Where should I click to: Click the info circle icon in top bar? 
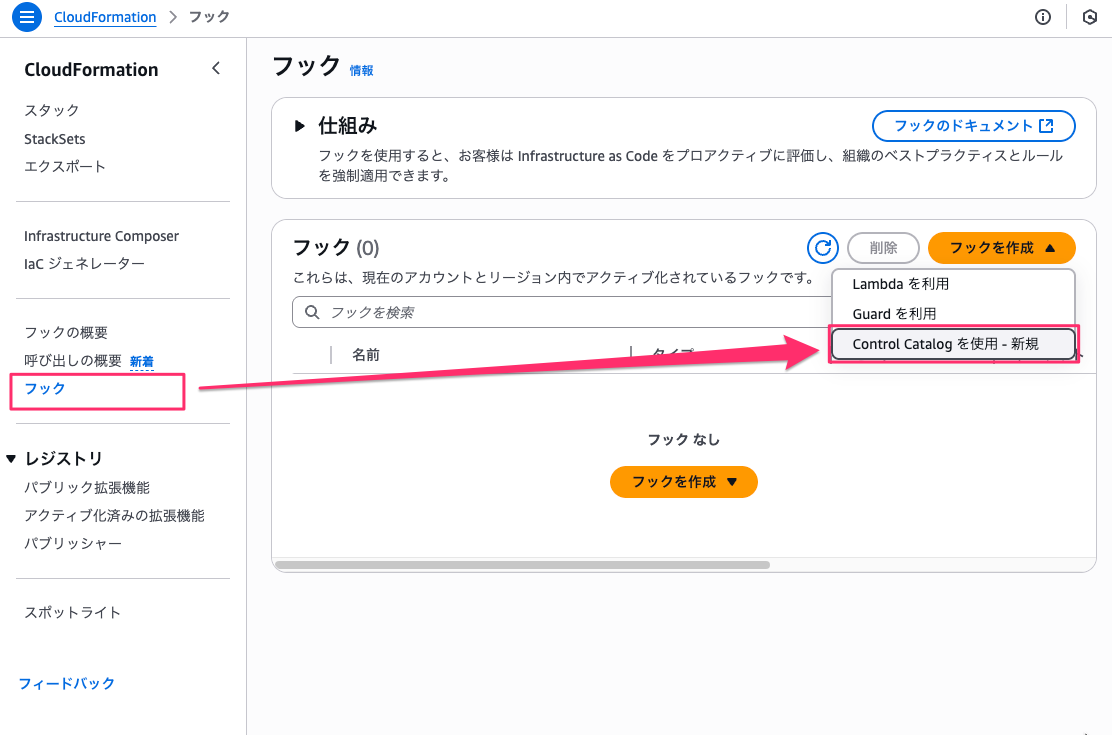click(x=1042, y=17)
